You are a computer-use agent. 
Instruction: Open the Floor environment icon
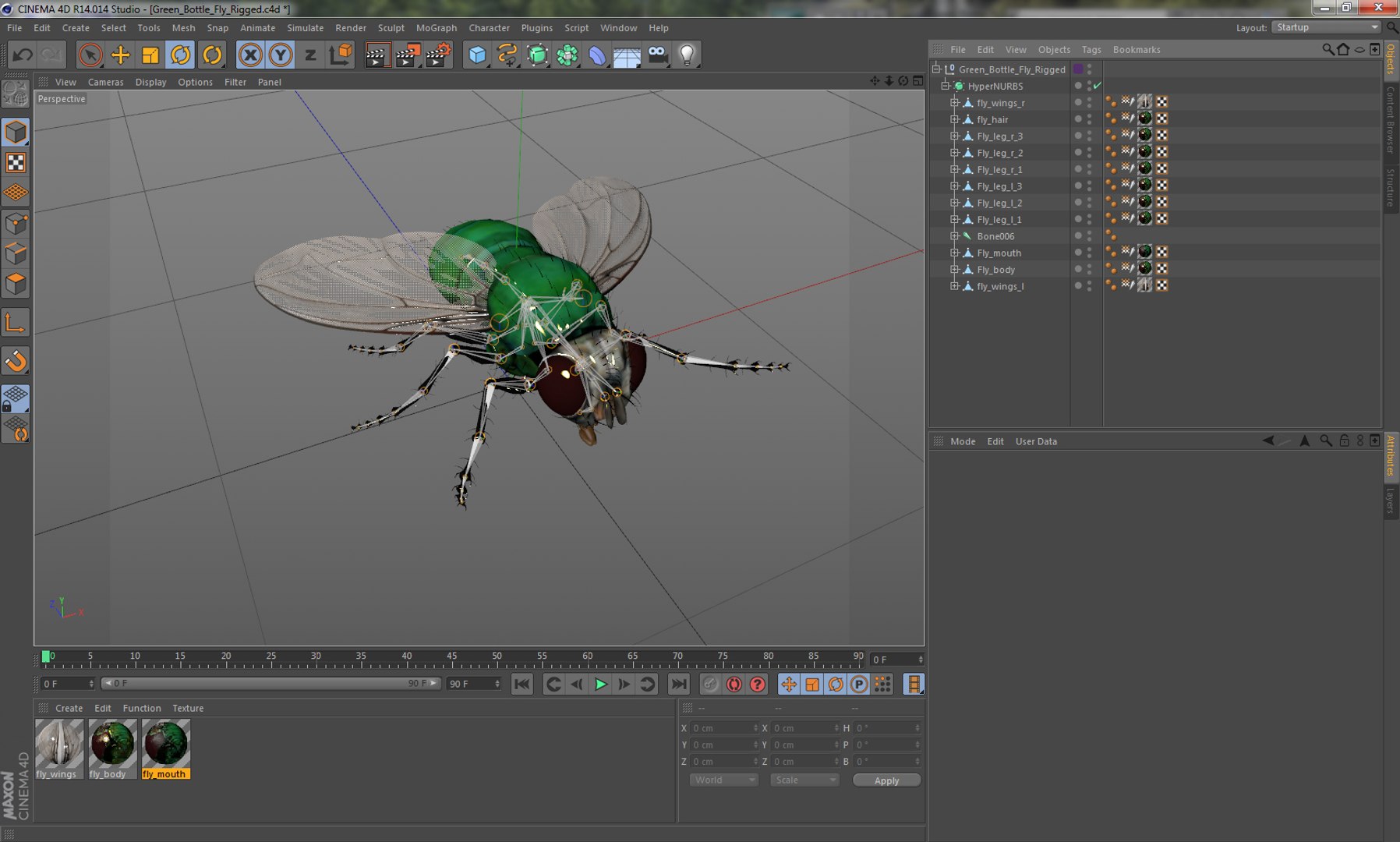coord(628,55)
